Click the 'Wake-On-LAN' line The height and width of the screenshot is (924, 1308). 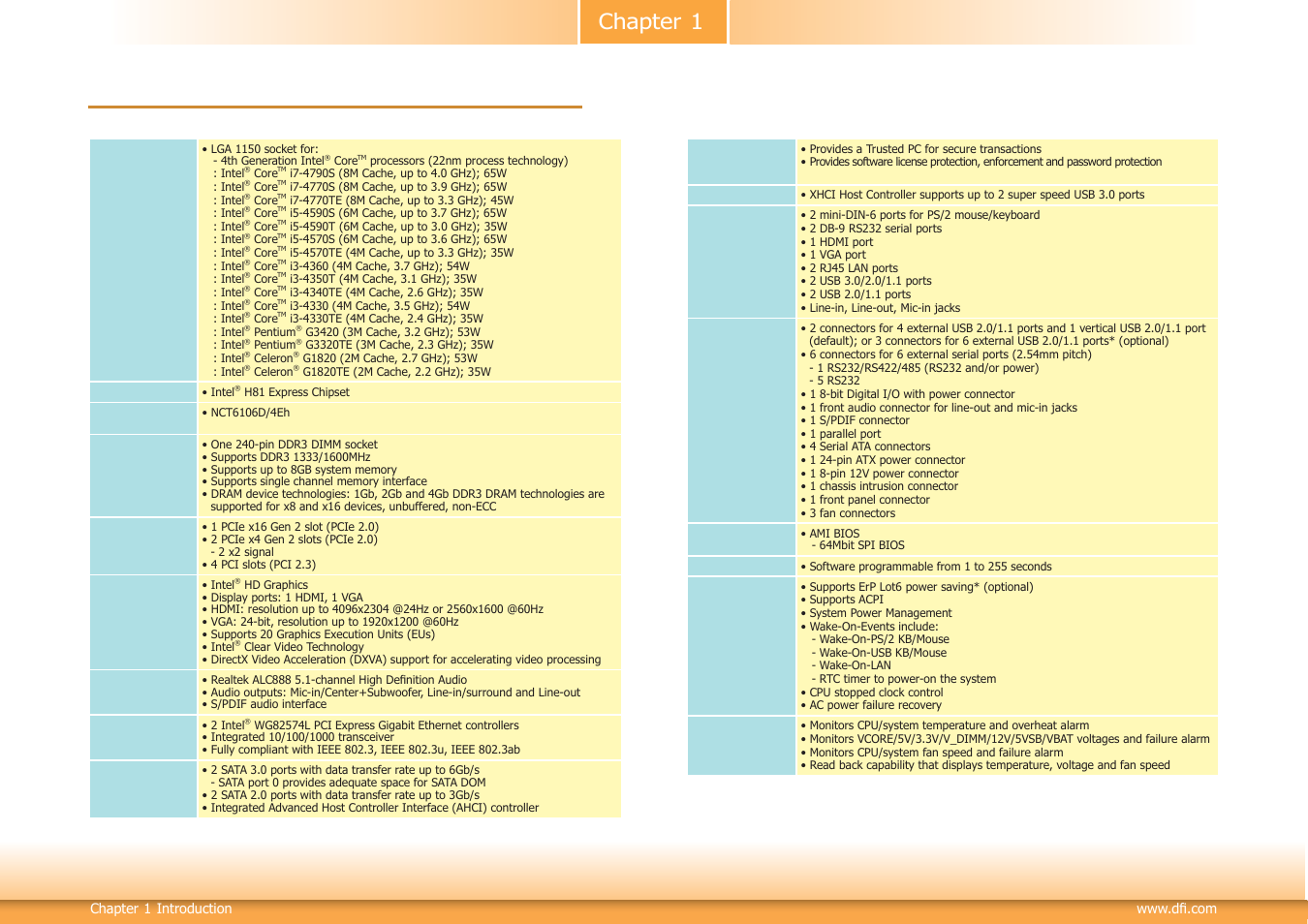851,665
